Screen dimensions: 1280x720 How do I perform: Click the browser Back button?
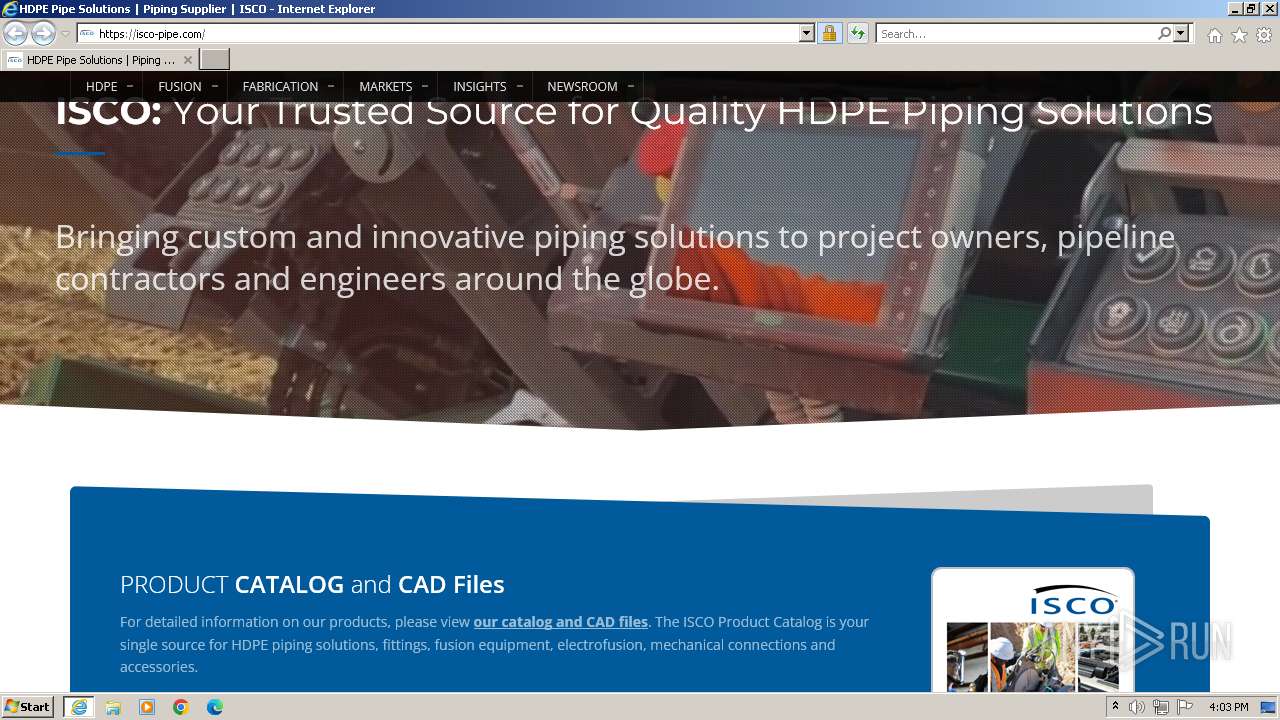(15, 33)
